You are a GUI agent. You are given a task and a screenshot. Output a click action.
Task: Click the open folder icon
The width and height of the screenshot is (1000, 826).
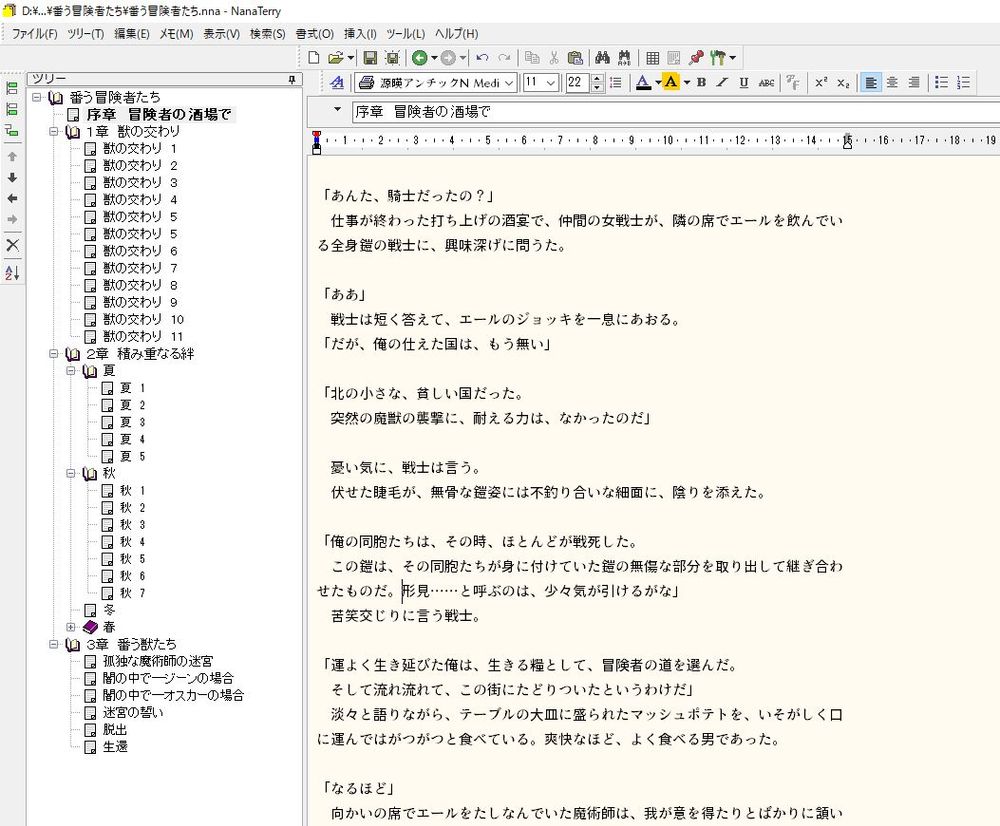(x=335, y=58)
